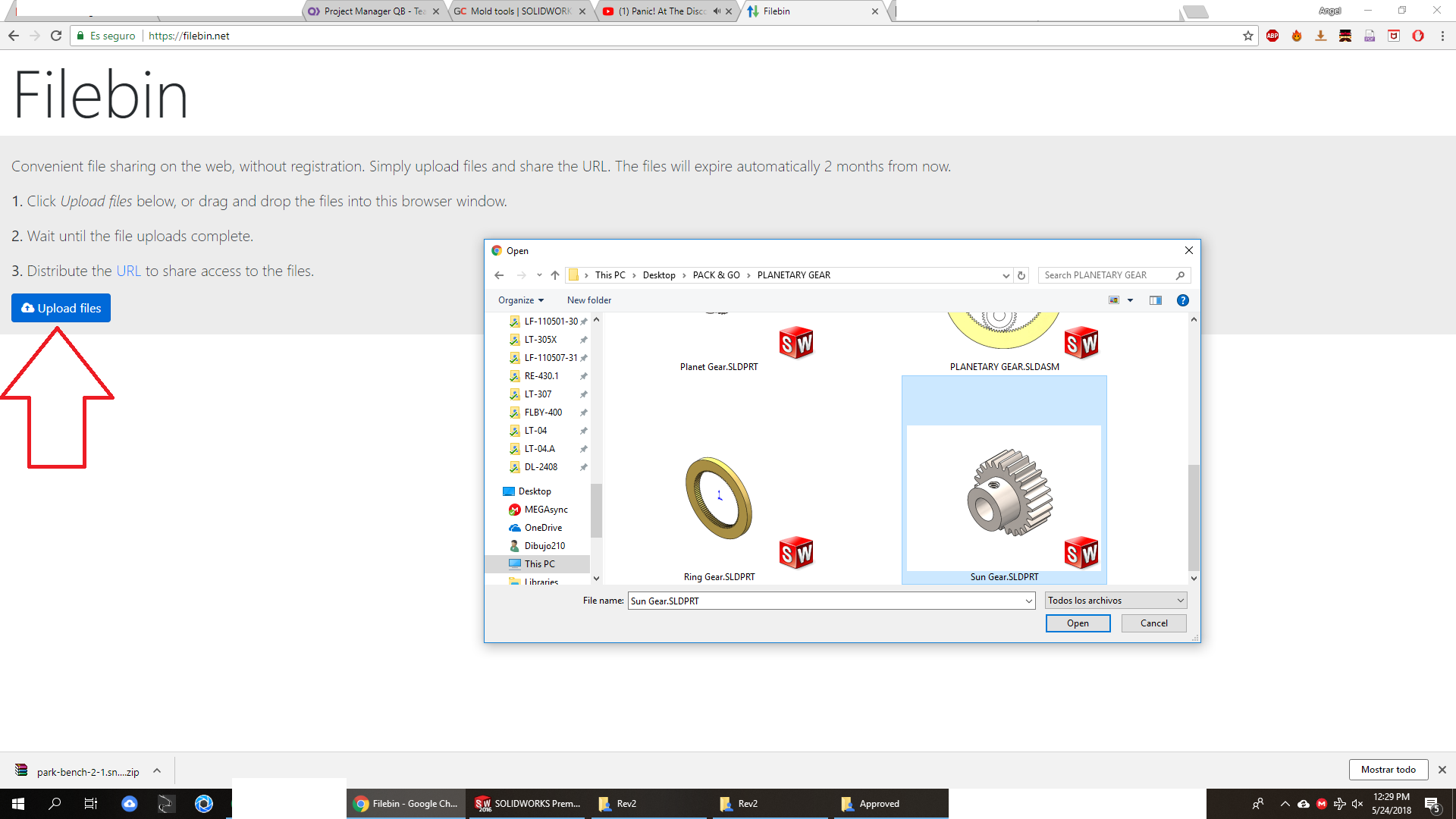Reload the page with the browser refresh icon
1456x819 pixels.
point(55,36)
